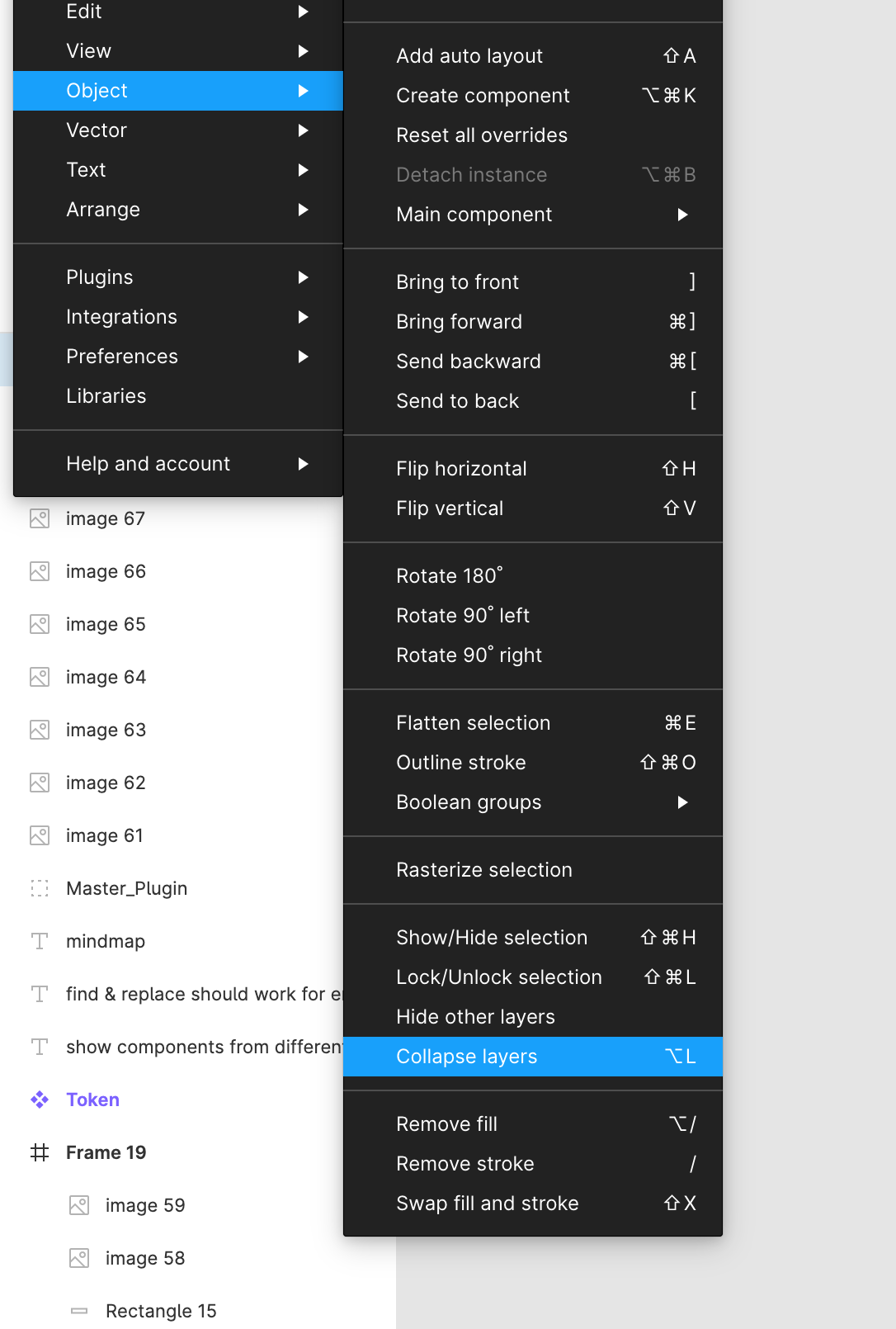896x1329 pixels.
Task: Select the Token layer in the list
Action: point(92,1100)
